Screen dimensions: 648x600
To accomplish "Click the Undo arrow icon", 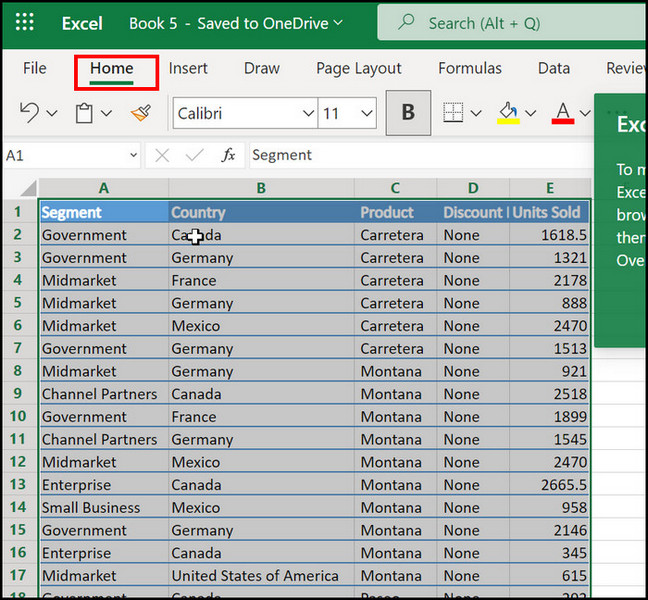I will tap(29, 112).
